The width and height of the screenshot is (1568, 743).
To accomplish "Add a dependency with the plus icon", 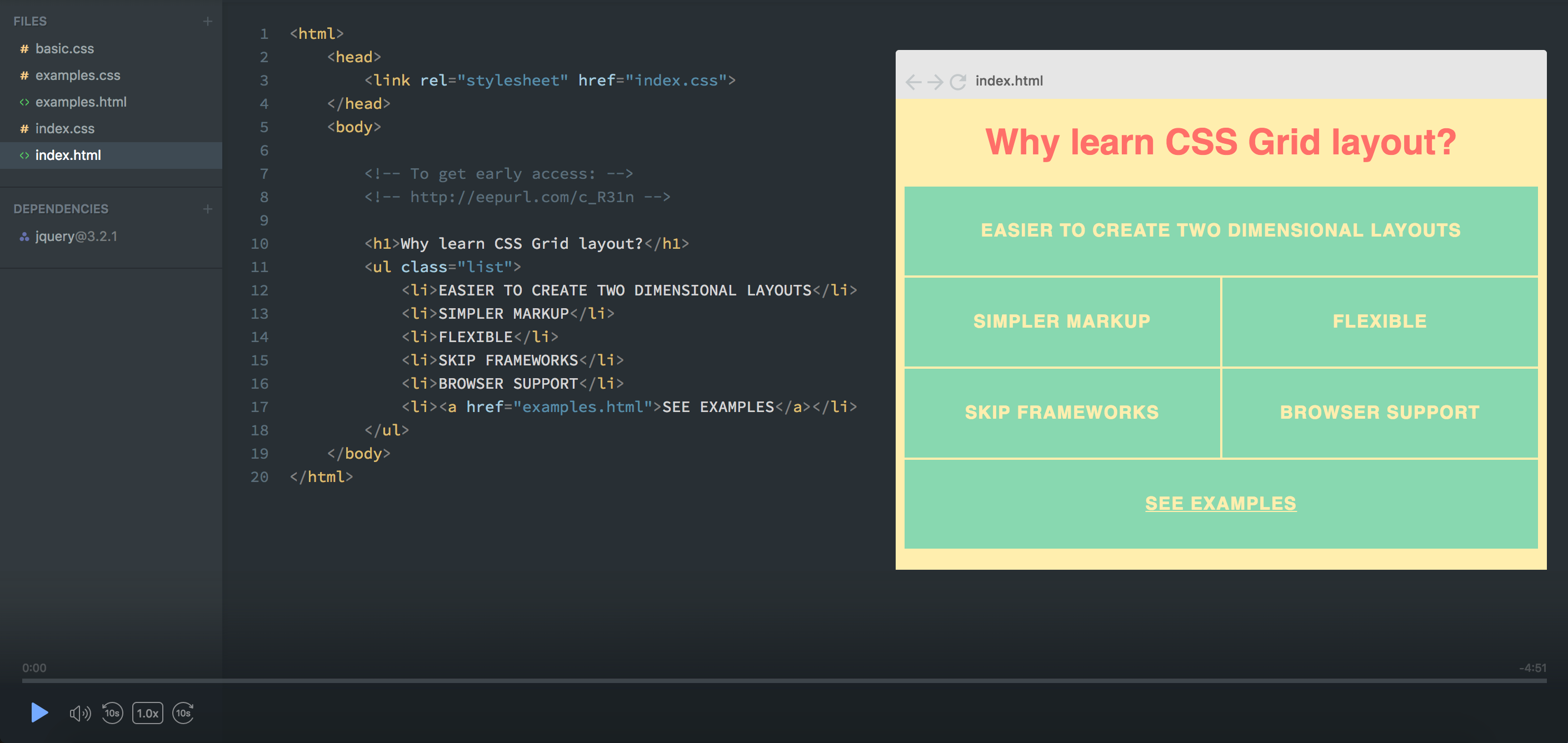I will [x=208, y=208].
